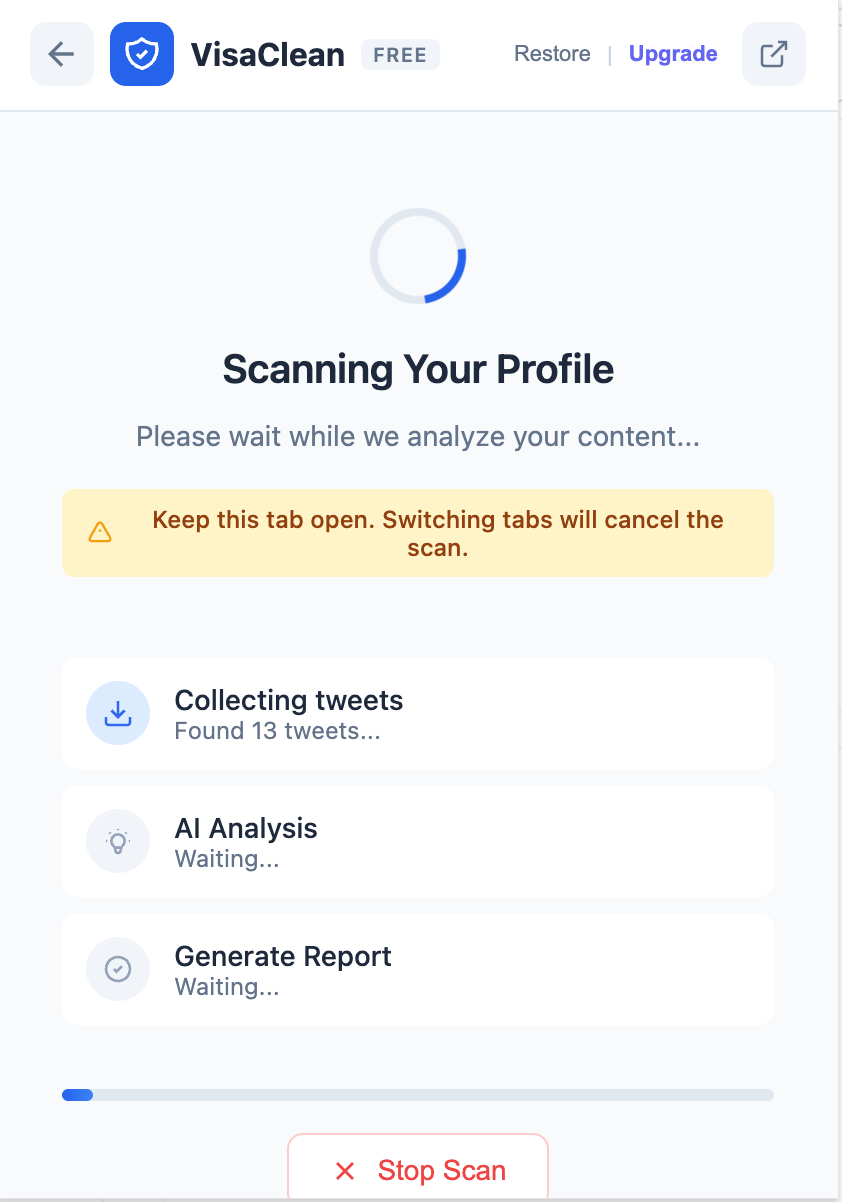Open the Restore link

click(x=552, y=54)
